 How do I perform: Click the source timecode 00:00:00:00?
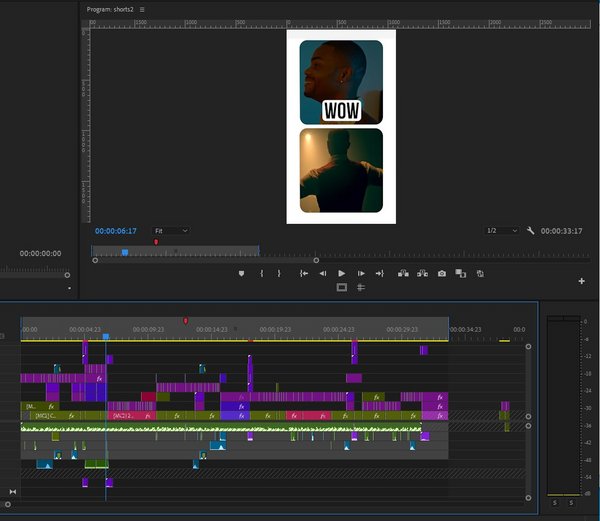[40, 253]
